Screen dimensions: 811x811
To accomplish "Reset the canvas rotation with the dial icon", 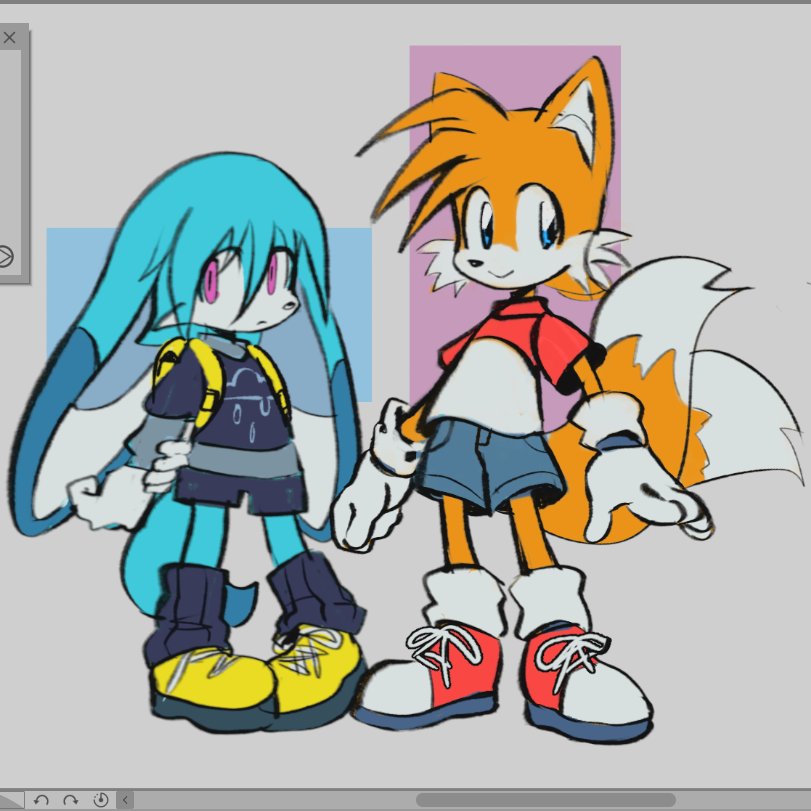I will pyautogui.click(x=101, y=800).
